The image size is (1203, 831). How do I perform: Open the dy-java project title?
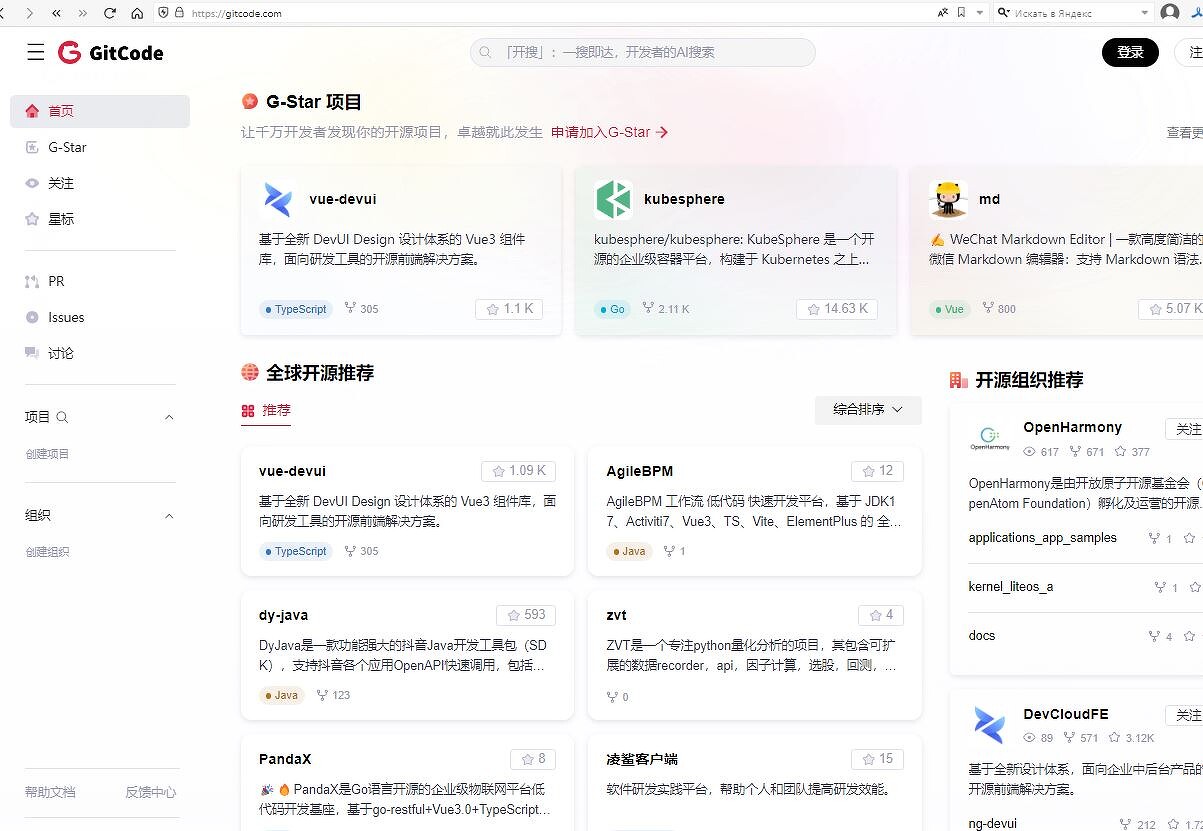coord(284,615)
